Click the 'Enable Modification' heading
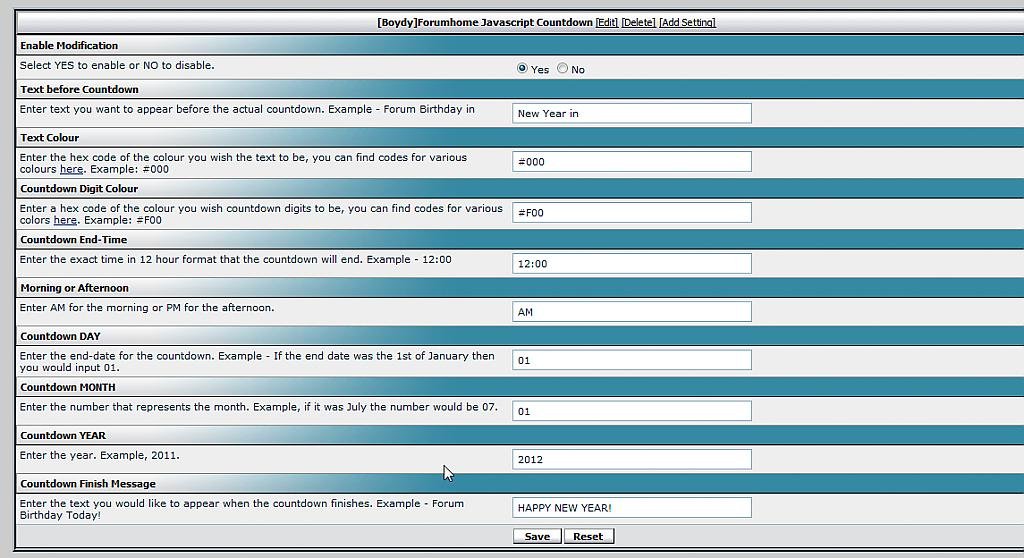Image resolution: width=1024 pixels, height=558 pixels. tap(69, 46)
